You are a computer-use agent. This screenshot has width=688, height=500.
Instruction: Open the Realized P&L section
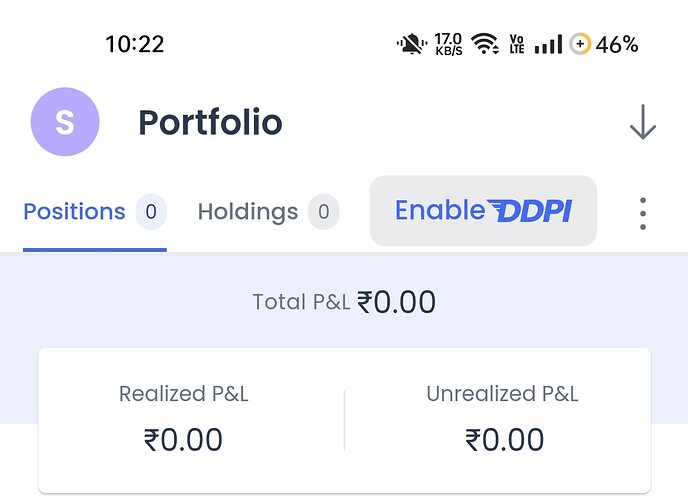[x=183, y=418]
